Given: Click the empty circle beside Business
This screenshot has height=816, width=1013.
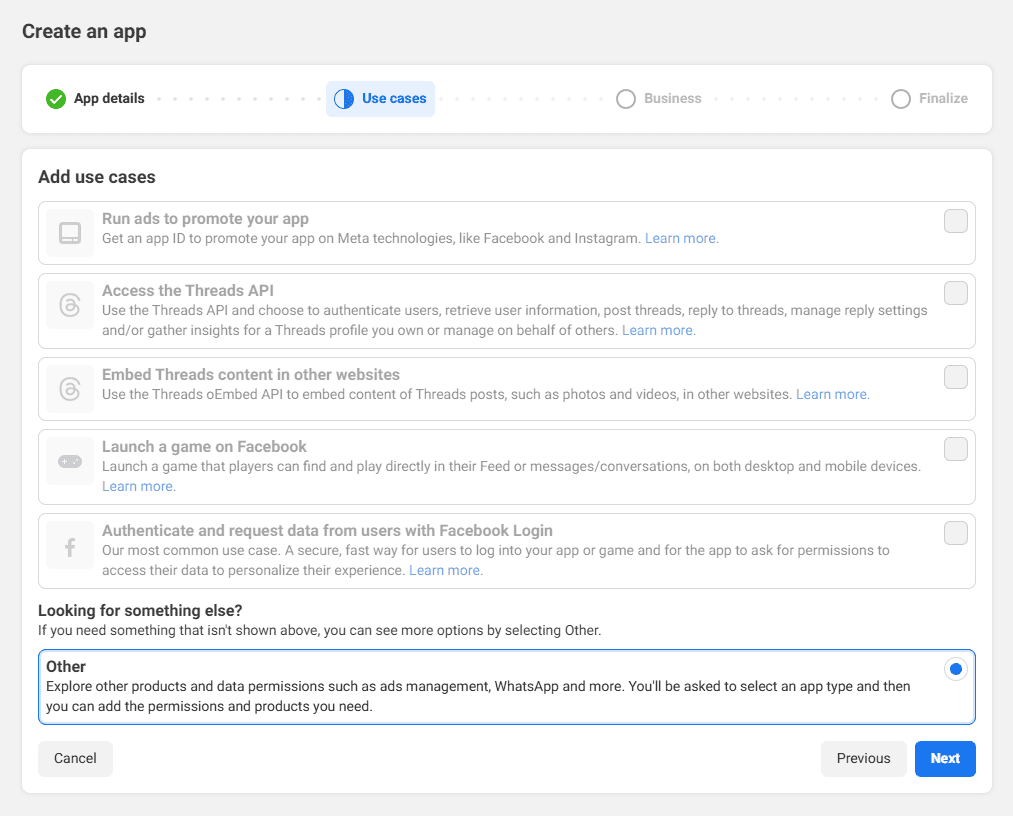Looking at the screenshot, I should (625, 99).
